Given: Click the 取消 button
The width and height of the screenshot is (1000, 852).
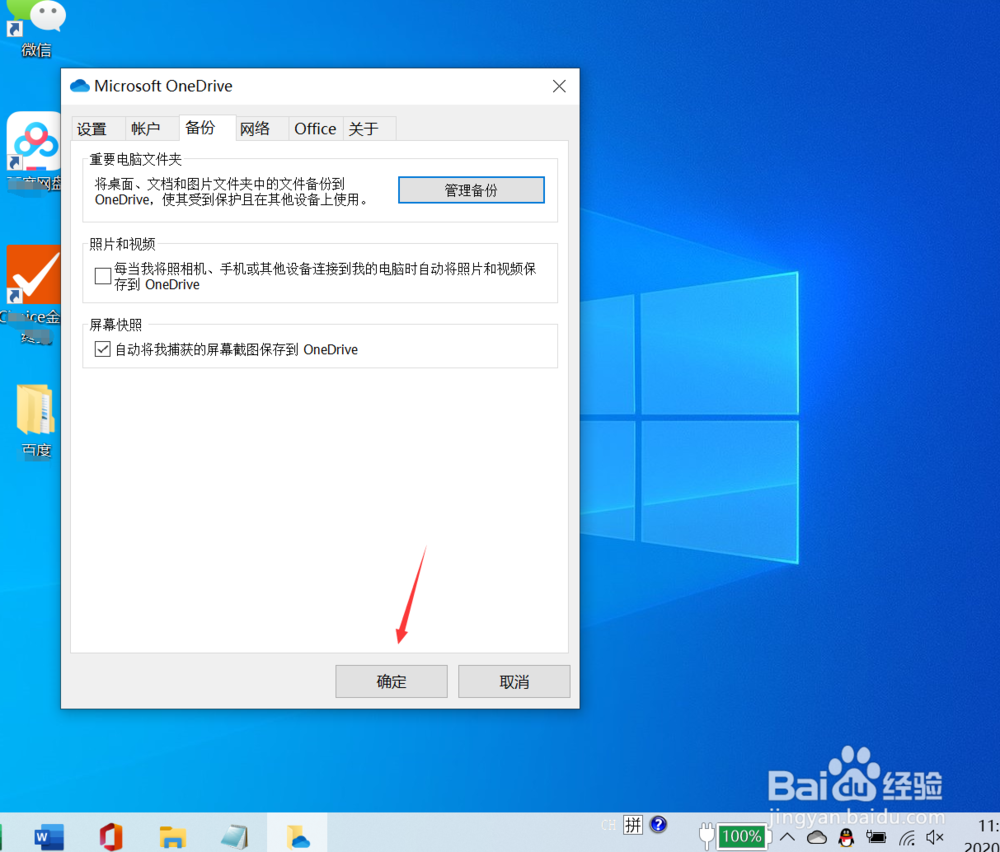Looking at the screenshot, I should tap(514, 682).
